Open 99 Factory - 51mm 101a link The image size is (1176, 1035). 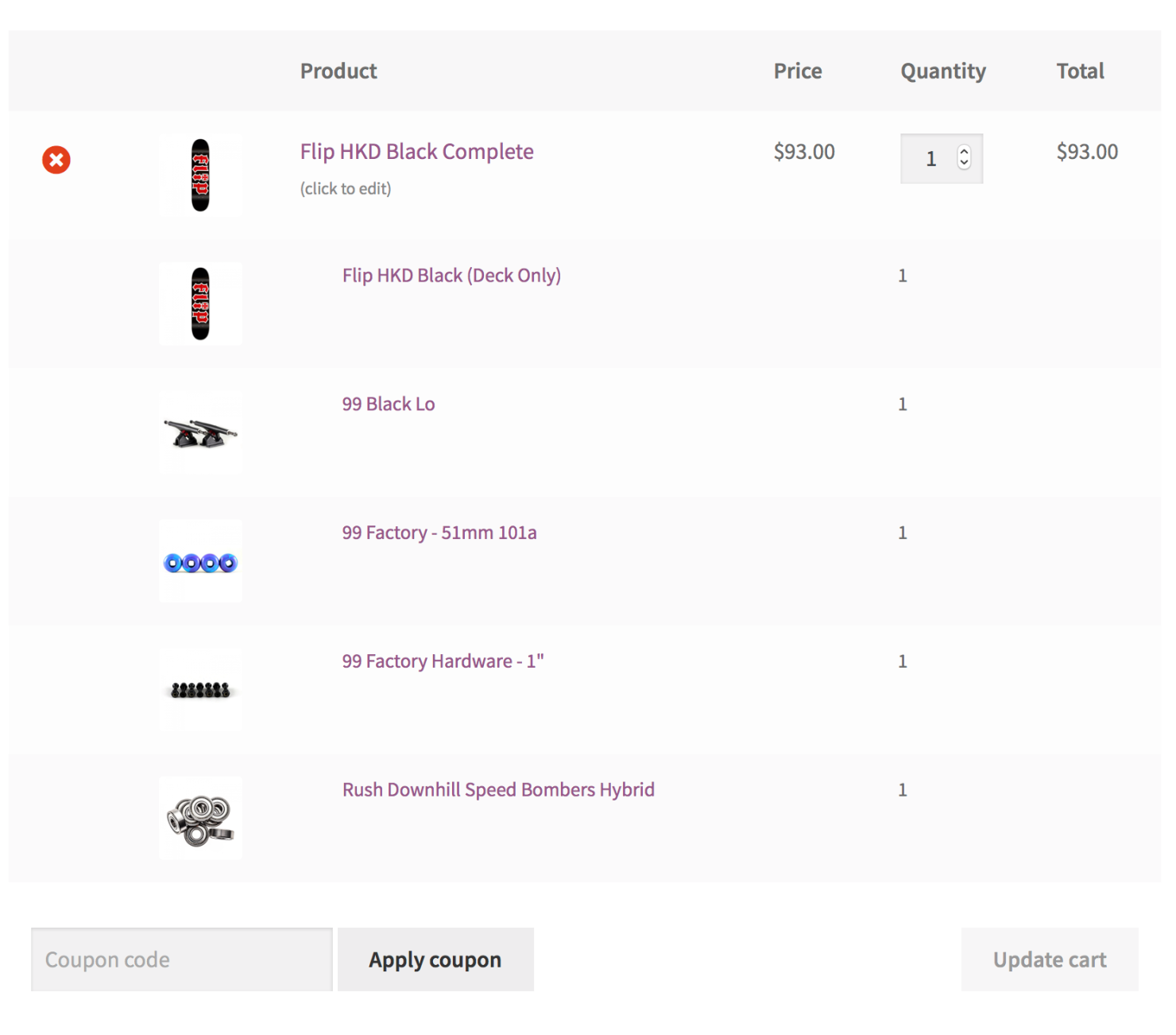[x=439, y=533]
